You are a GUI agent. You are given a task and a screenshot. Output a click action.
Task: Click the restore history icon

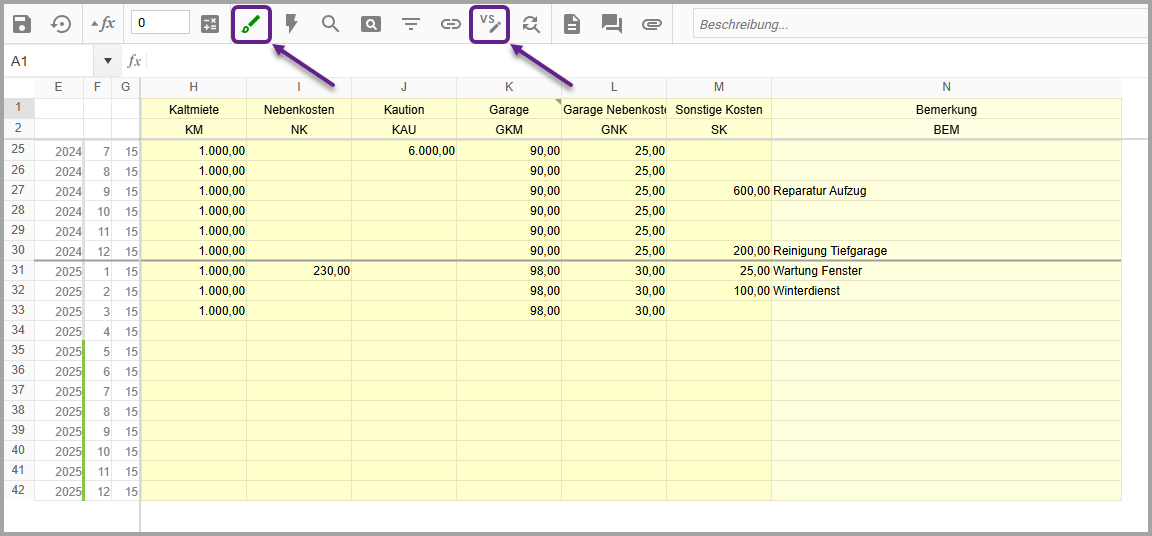pos(61,24)
